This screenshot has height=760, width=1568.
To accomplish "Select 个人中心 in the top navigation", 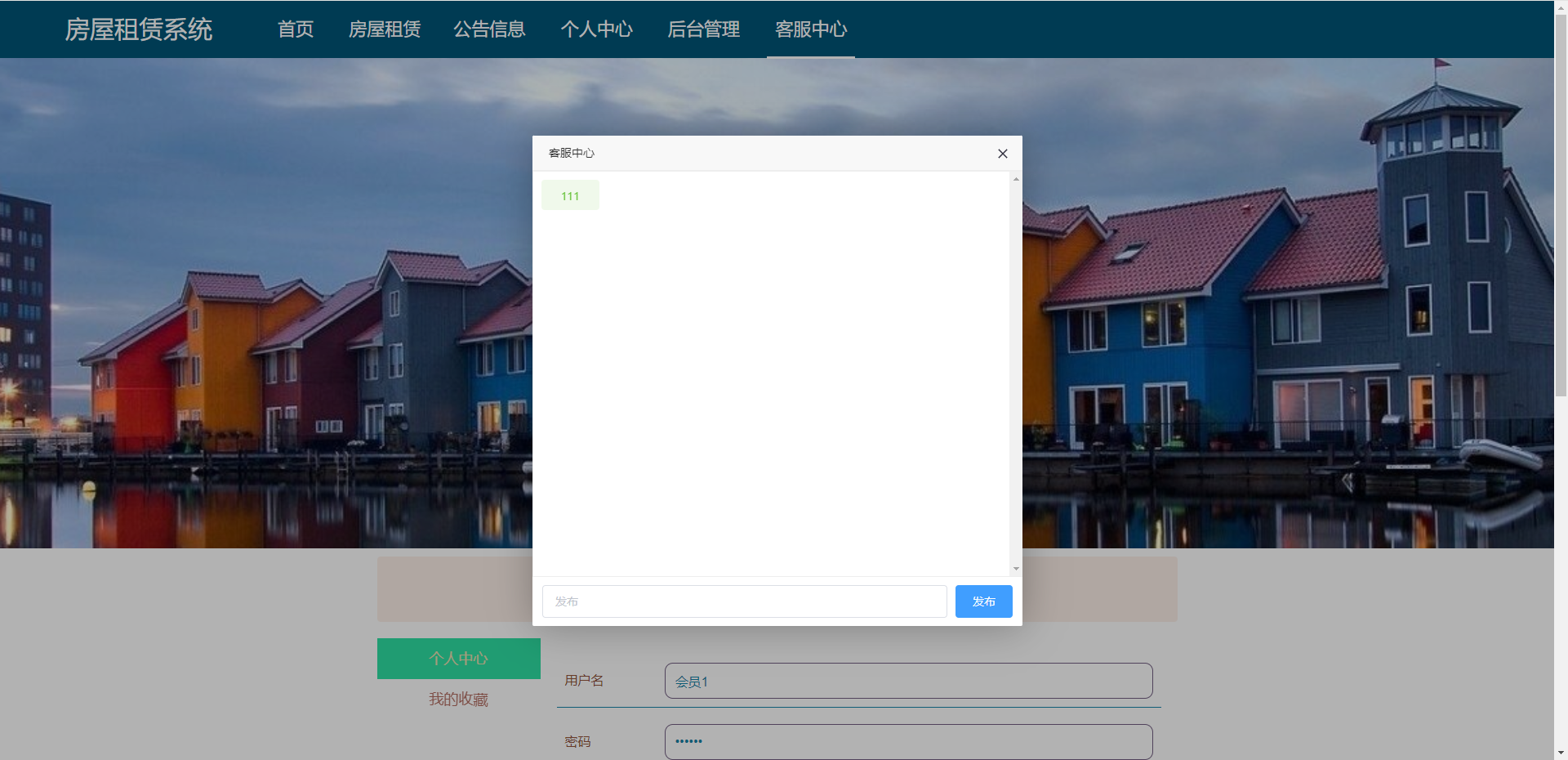I will pos(596,29).
